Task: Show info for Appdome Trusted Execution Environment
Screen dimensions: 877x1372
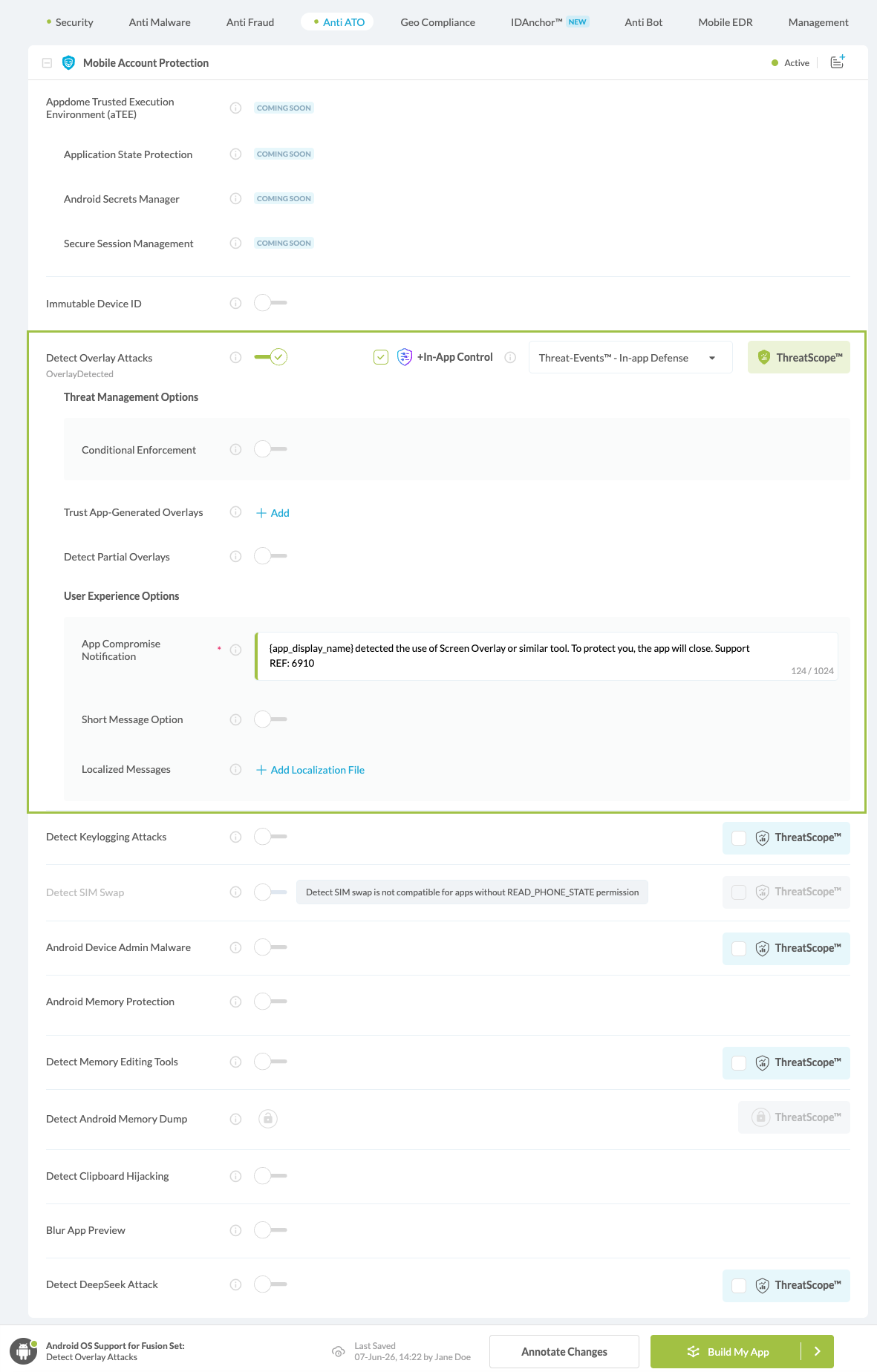Action: tap(235, 108)
